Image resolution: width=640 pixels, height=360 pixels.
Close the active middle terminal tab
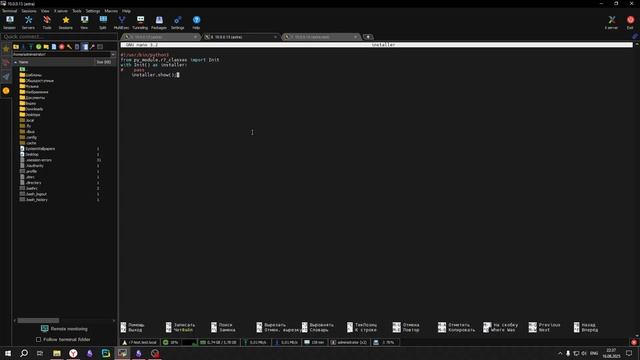click(x=276, y=37)
